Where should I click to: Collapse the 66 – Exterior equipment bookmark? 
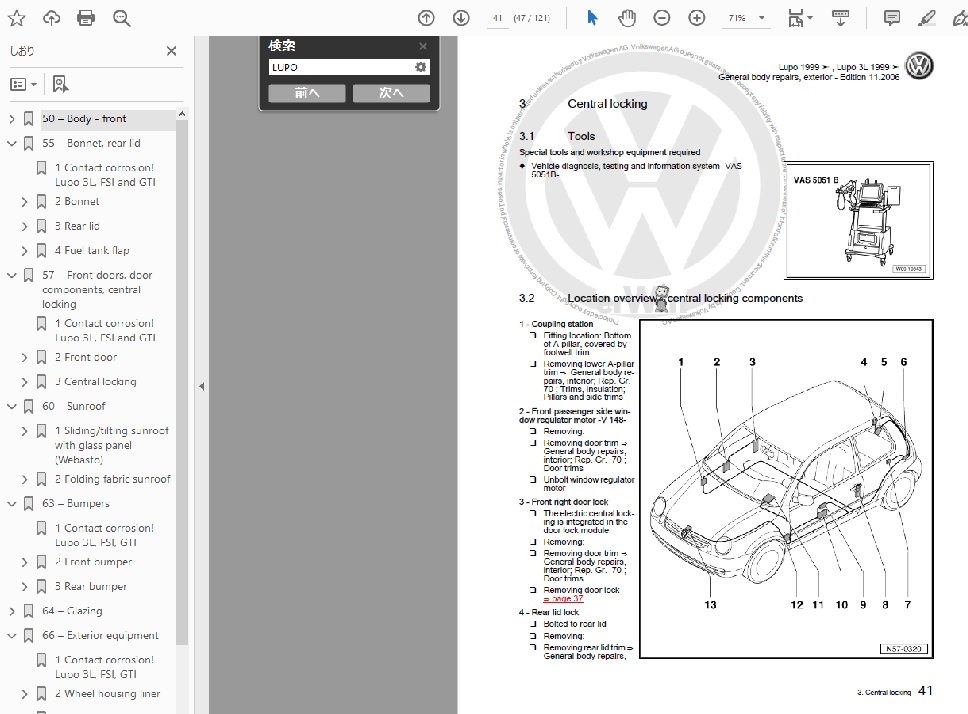click(x=11, y=635)
